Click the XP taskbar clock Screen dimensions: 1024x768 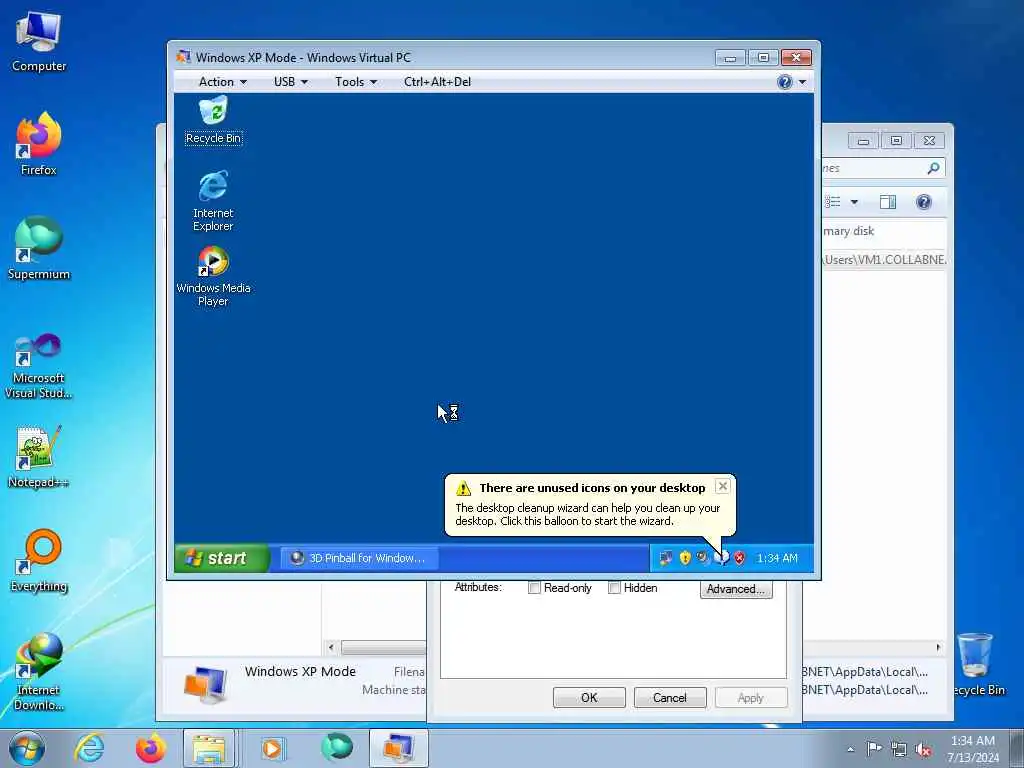click(777, 558)
